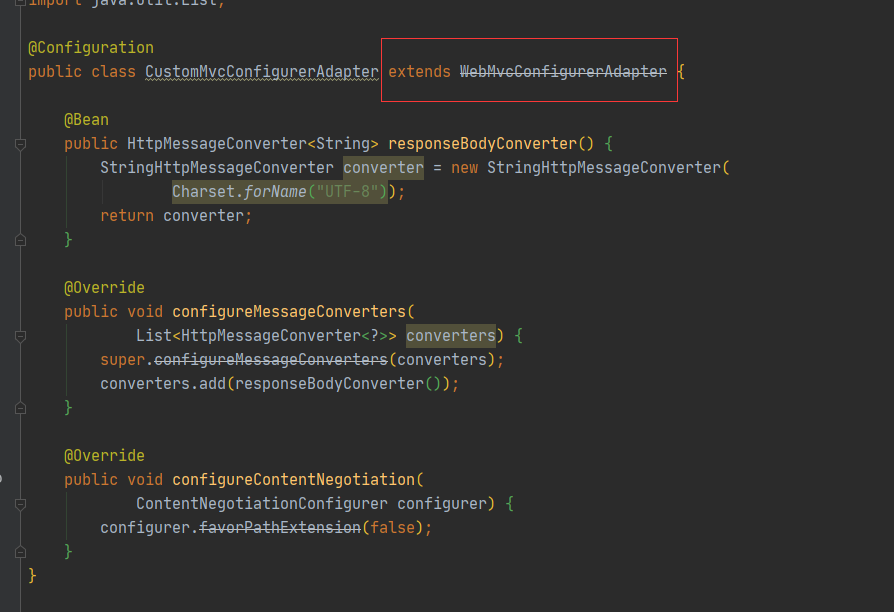Click the highlighted 'converter' variable declaration
The width and height of the screenshot is (894, 612).
click(383, 168)
